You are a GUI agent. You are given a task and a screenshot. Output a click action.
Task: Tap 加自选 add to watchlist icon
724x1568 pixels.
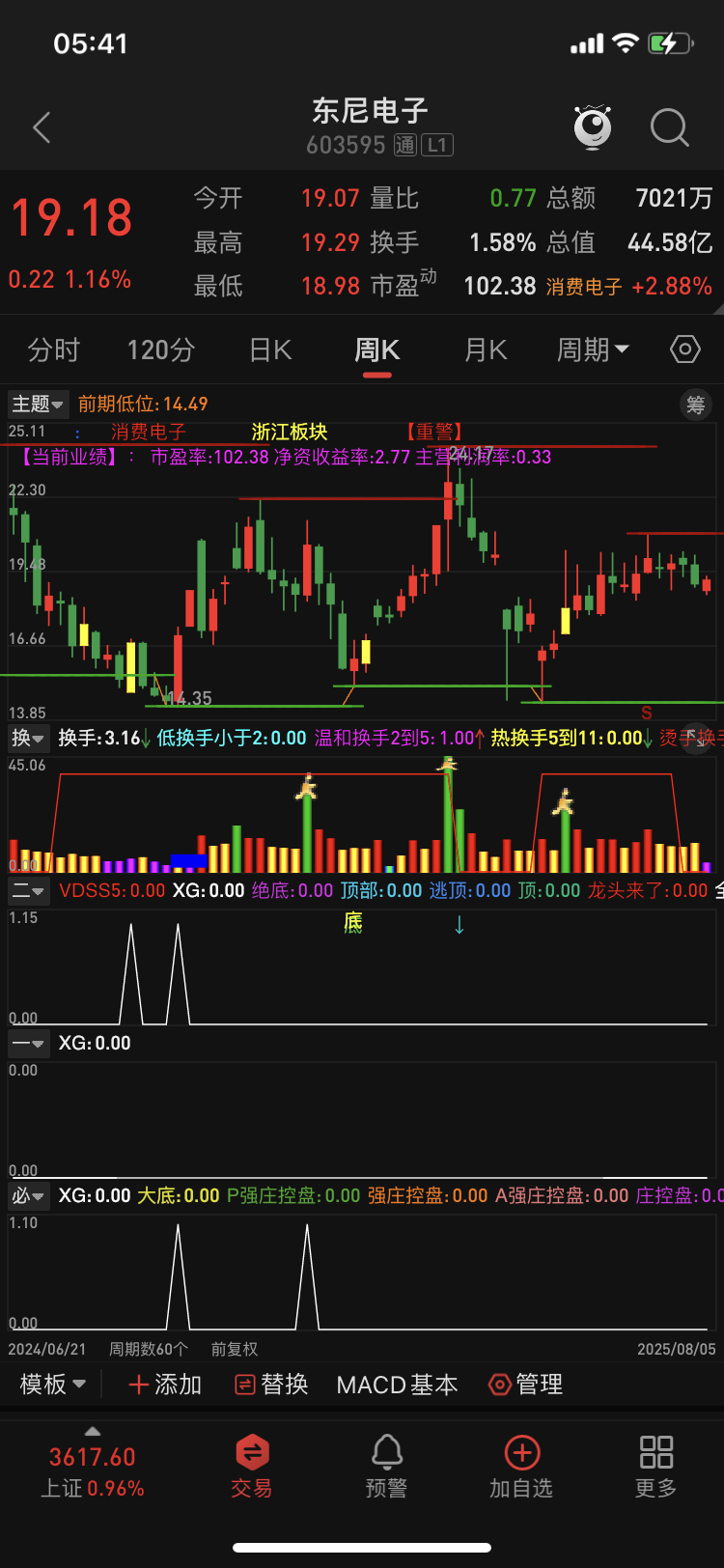coord(521,1465)
